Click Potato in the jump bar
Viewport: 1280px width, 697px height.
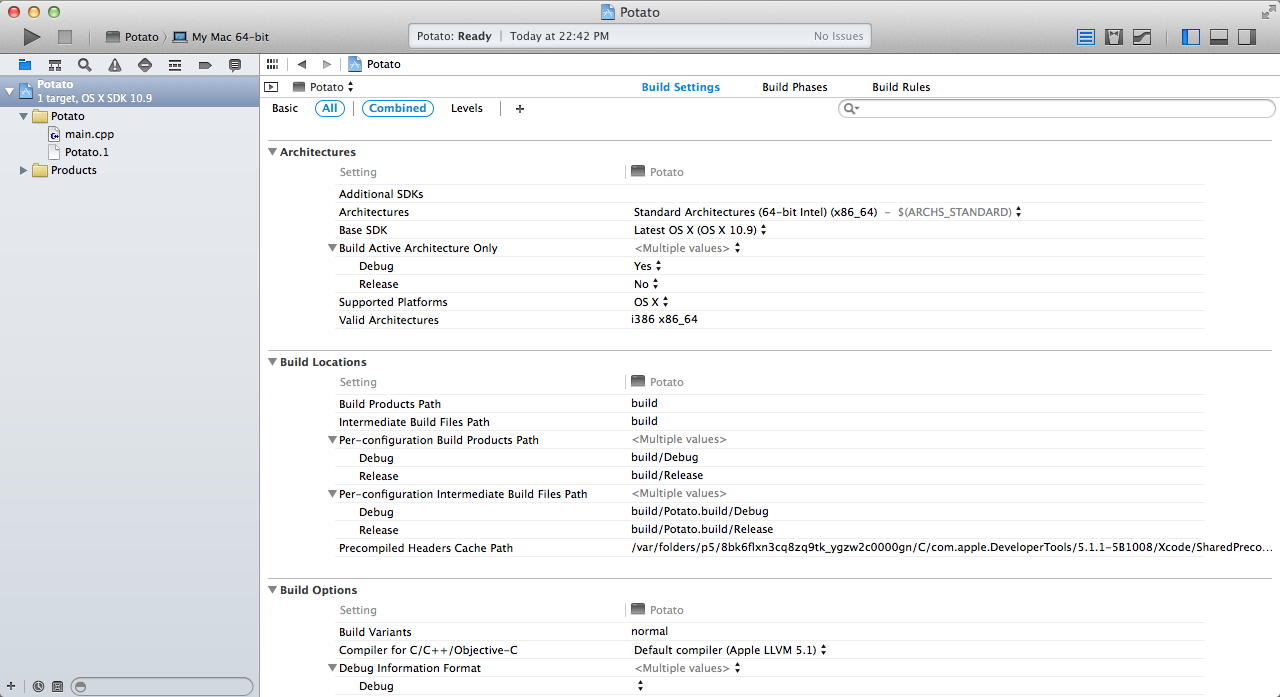[375, 64]
